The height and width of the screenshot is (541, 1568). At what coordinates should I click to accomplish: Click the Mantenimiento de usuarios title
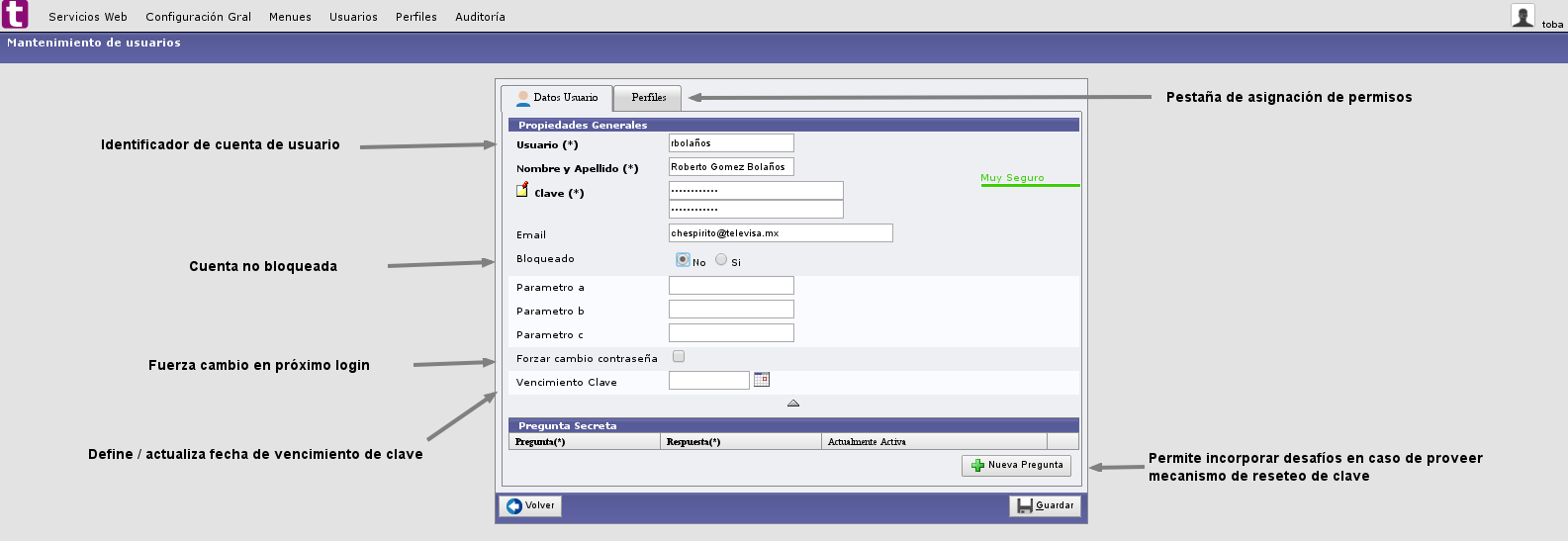click(x=94, y=43)
